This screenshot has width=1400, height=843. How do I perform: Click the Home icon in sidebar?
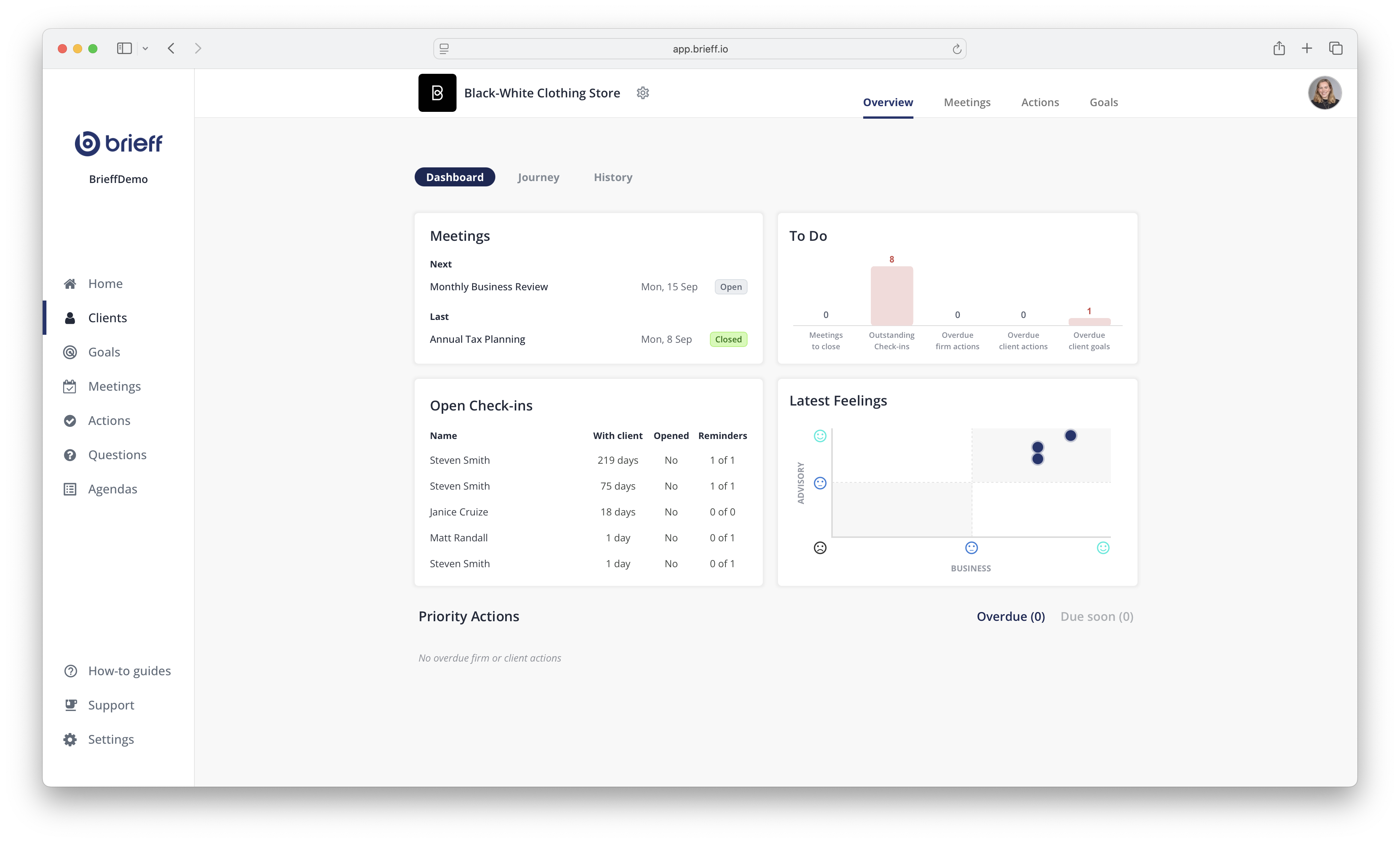pos(70,283)
